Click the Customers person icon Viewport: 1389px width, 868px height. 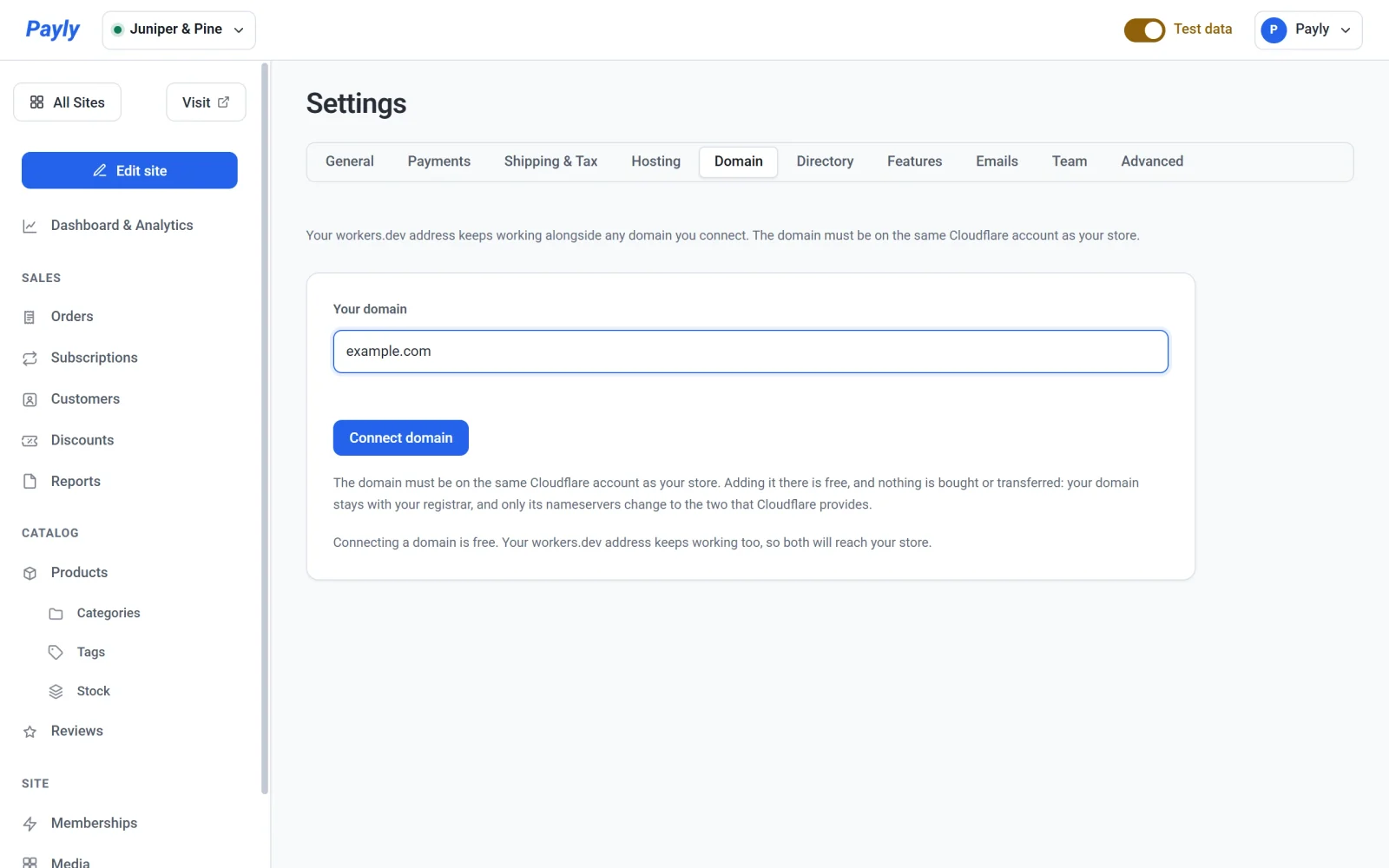(x=30, y=399)
